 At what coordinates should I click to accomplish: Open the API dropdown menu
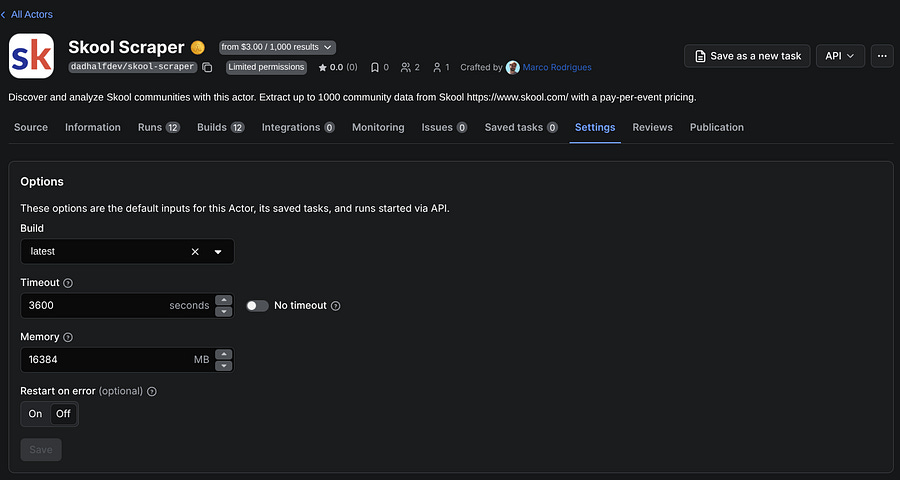pos(840,56)
